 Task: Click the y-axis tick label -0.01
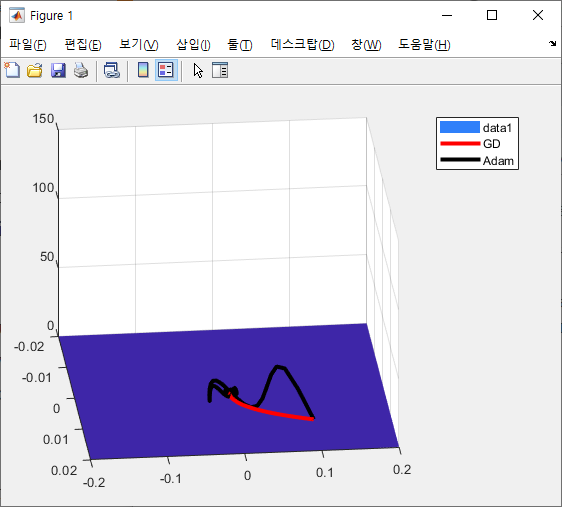(x=37, y=378)
